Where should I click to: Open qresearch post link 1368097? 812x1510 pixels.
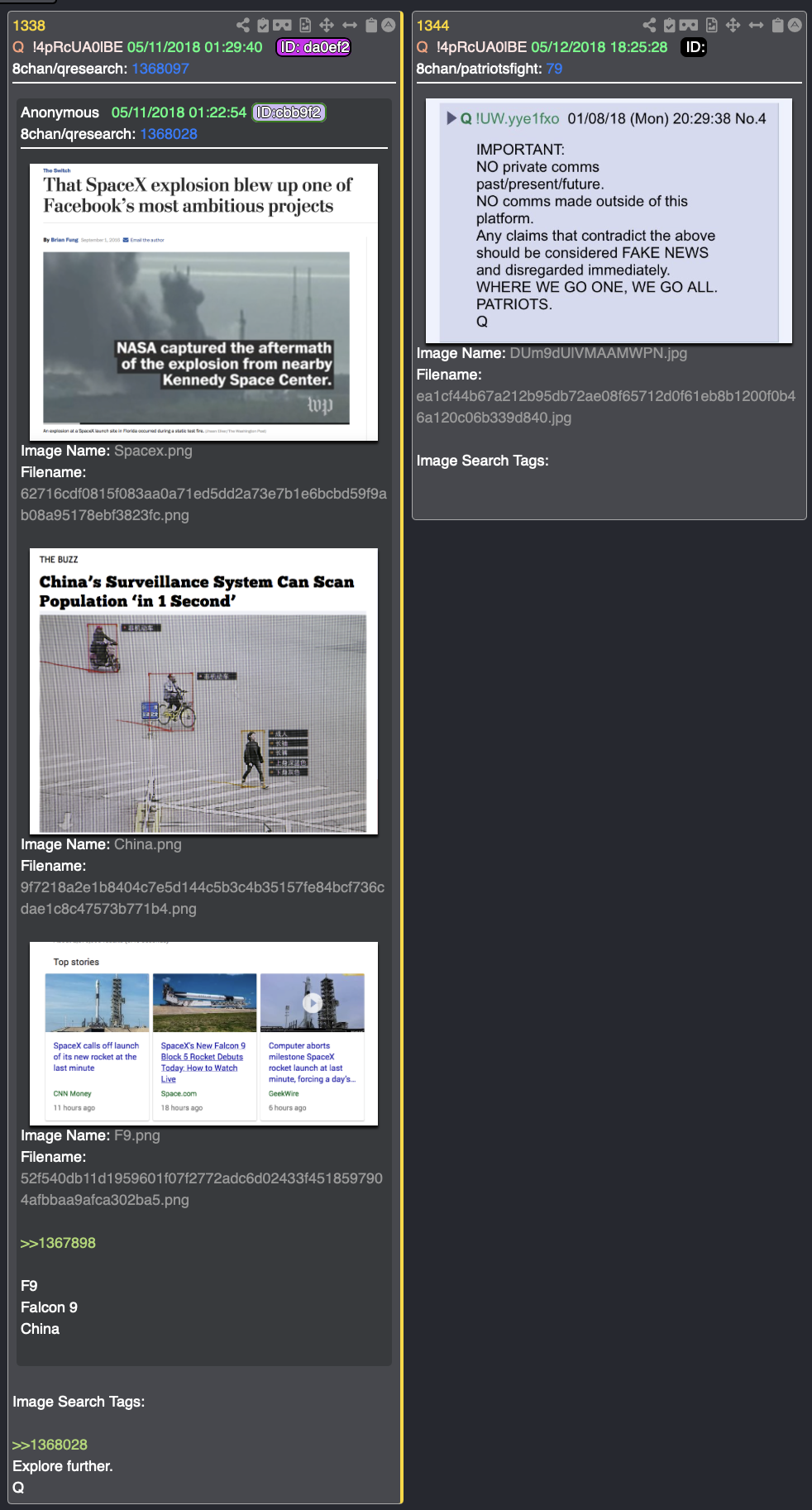click(x=160, y=69)
